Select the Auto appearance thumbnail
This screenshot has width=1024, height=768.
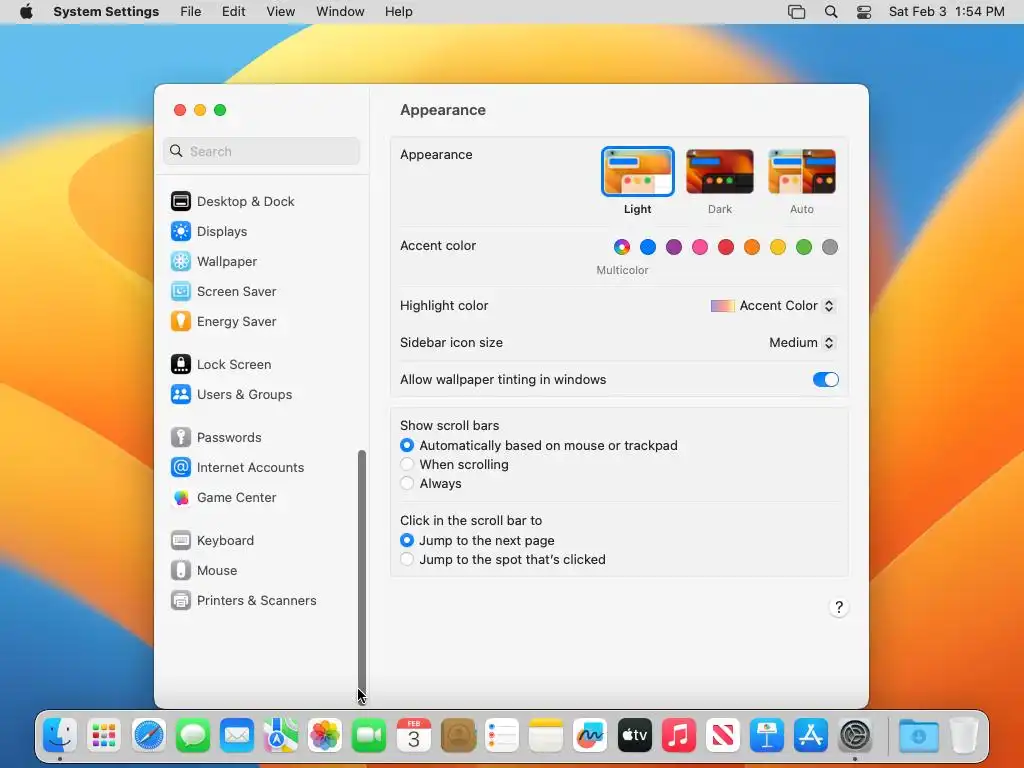[x=802, y=172]
